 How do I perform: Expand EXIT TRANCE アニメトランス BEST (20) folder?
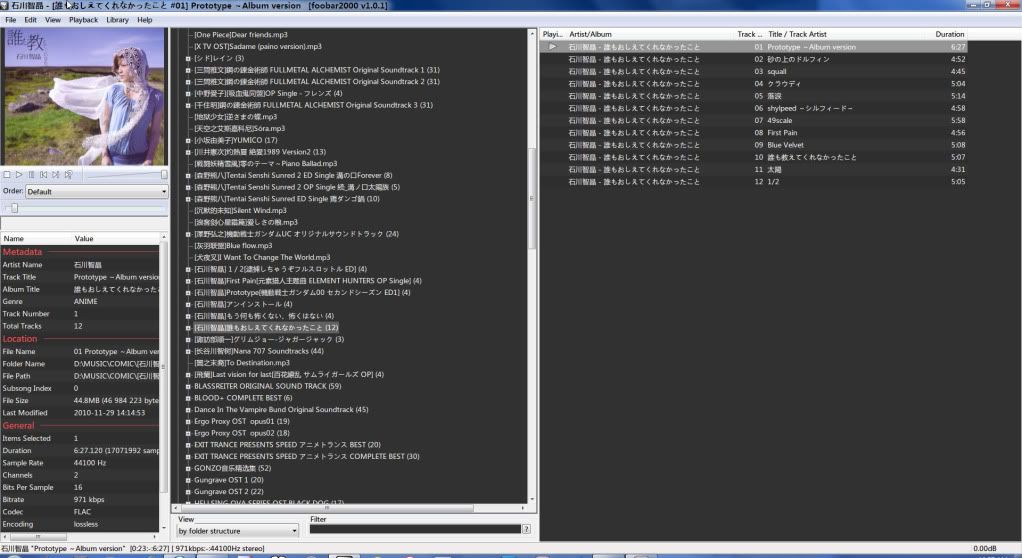tap(188, 445)
